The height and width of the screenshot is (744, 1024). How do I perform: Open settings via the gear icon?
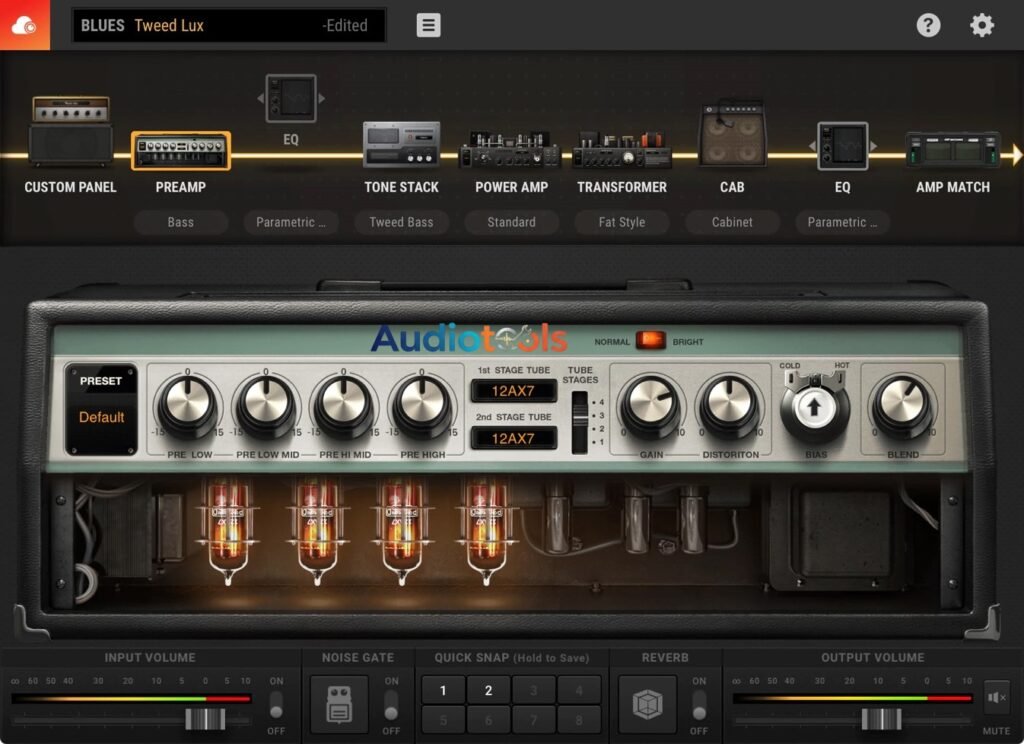[982, 25]
